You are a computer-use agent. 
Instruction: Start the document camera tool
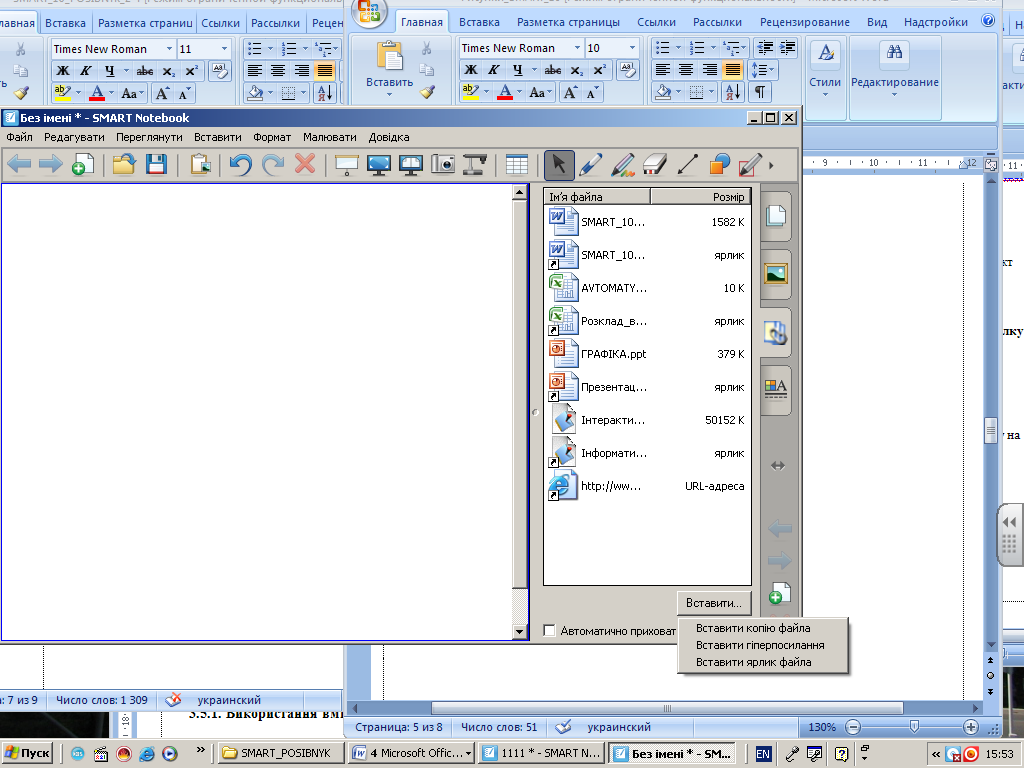475,165
